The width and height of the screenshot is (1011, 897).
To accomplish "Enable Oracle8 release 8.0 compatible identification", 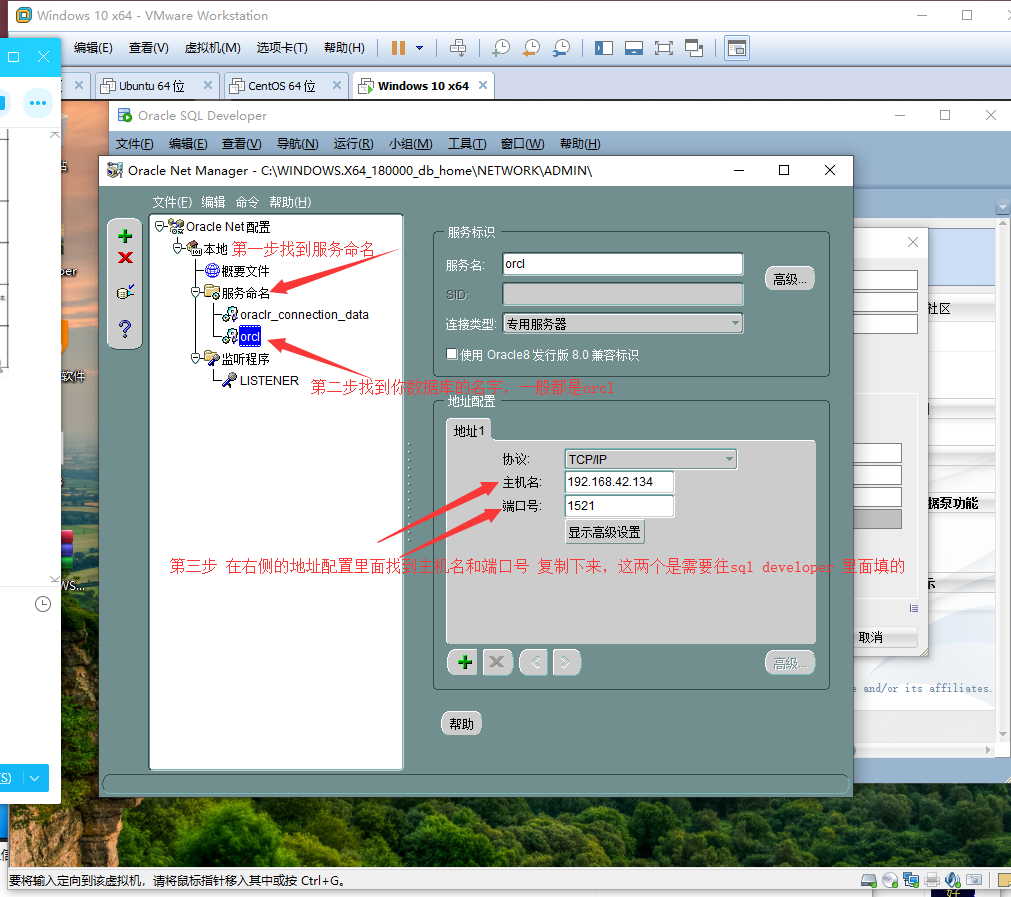I will (x=452, y=352).
